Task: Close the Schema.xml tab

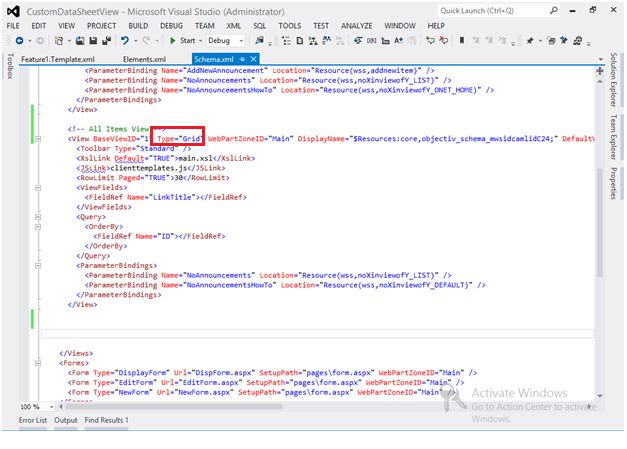Action: tap(253, 59)
